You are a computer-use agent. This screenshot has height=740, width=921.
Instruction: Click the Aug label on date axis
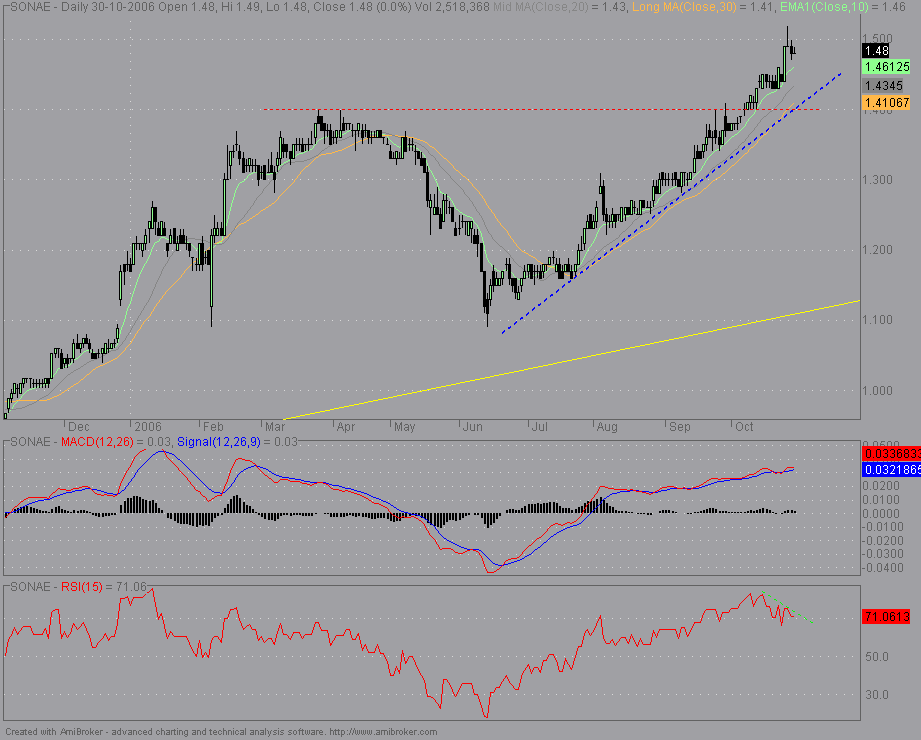[x=607, y=427]
